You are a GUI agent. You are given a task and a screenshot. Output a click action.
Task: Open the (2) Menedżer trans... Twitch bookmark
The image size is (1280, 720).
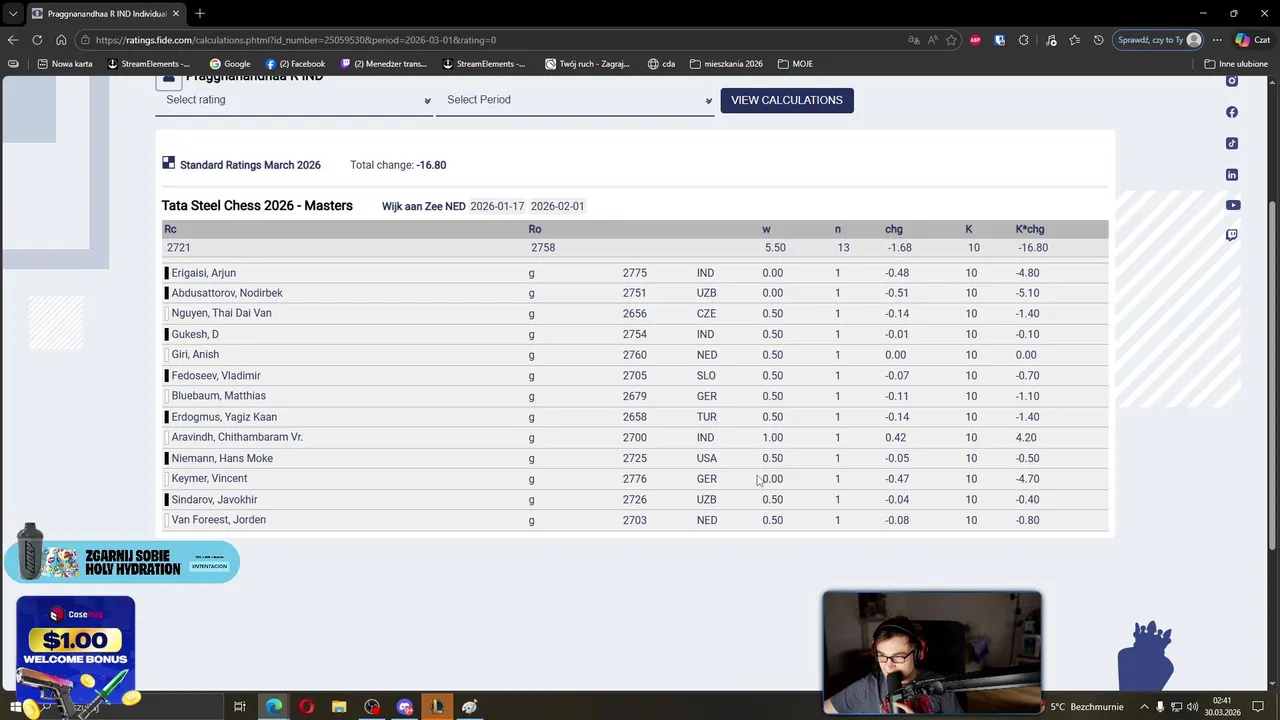[x=384, y=64]
